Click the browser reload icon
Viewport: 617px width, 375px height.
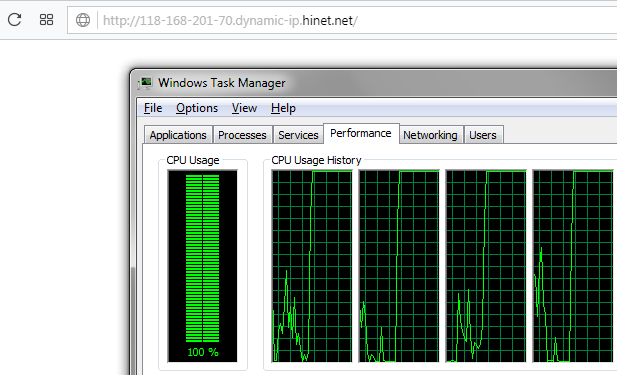15,19
